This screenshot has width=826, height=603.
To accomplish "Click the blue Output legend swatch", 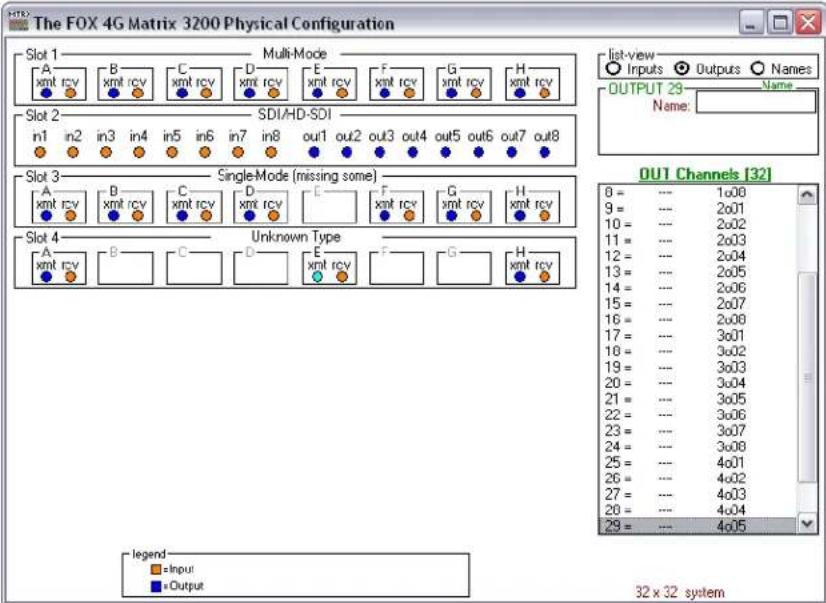I will 156,586.
